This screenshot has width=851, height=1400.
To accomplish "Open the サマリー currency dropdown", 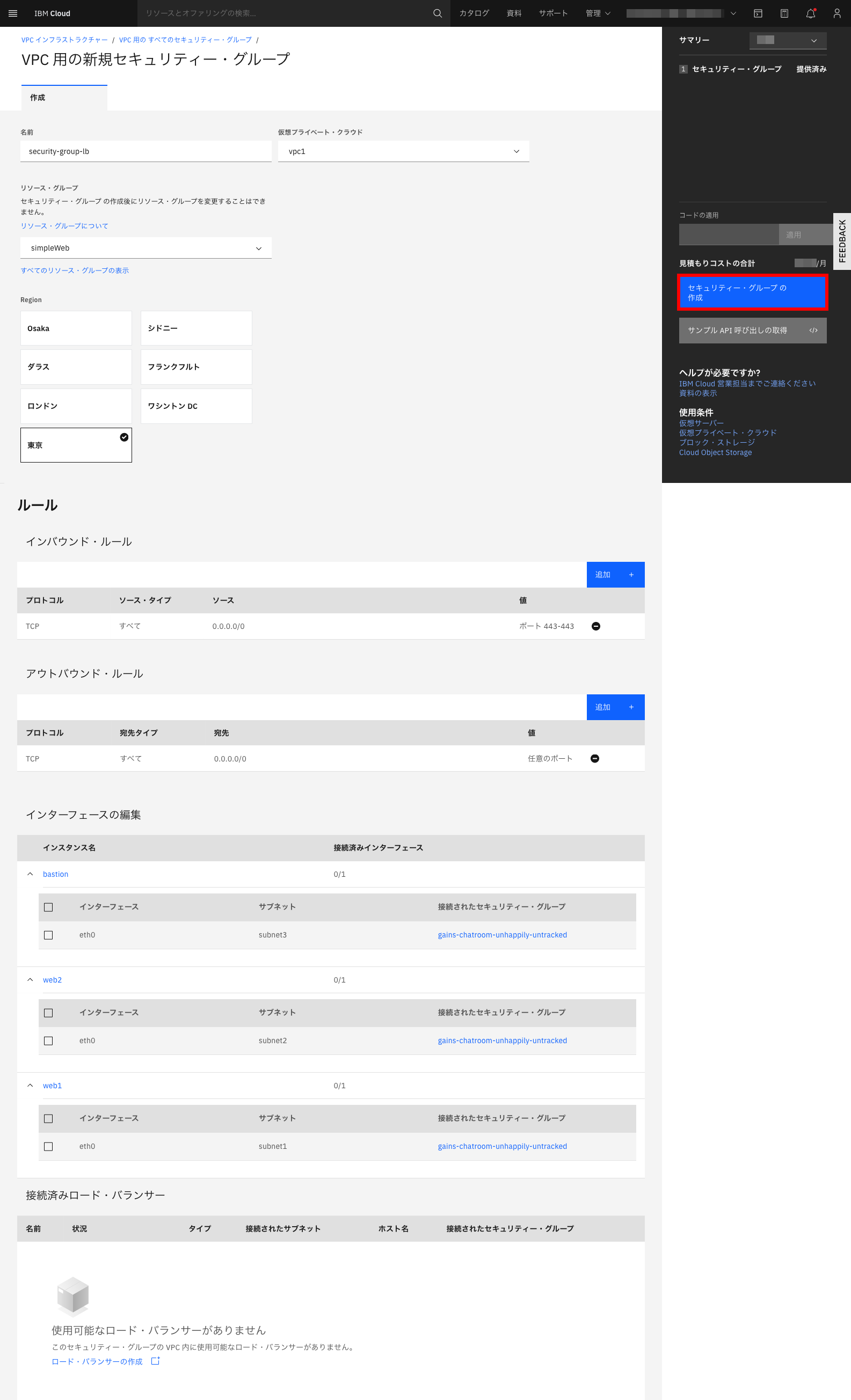I will 788,40.
